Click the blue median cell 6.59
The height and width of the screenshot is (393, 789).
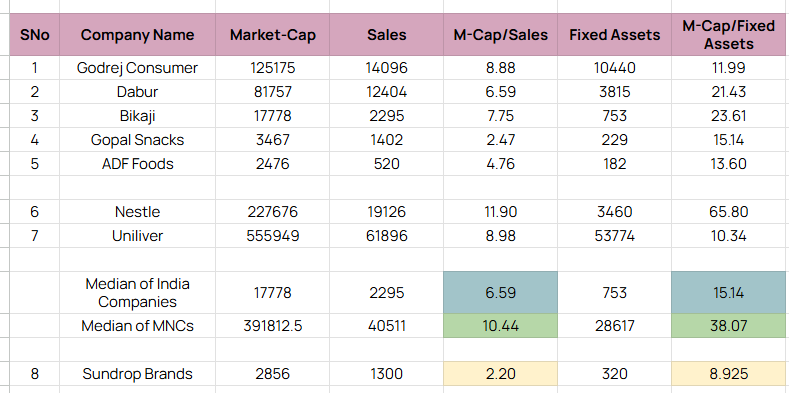click(x=500, y=292)
